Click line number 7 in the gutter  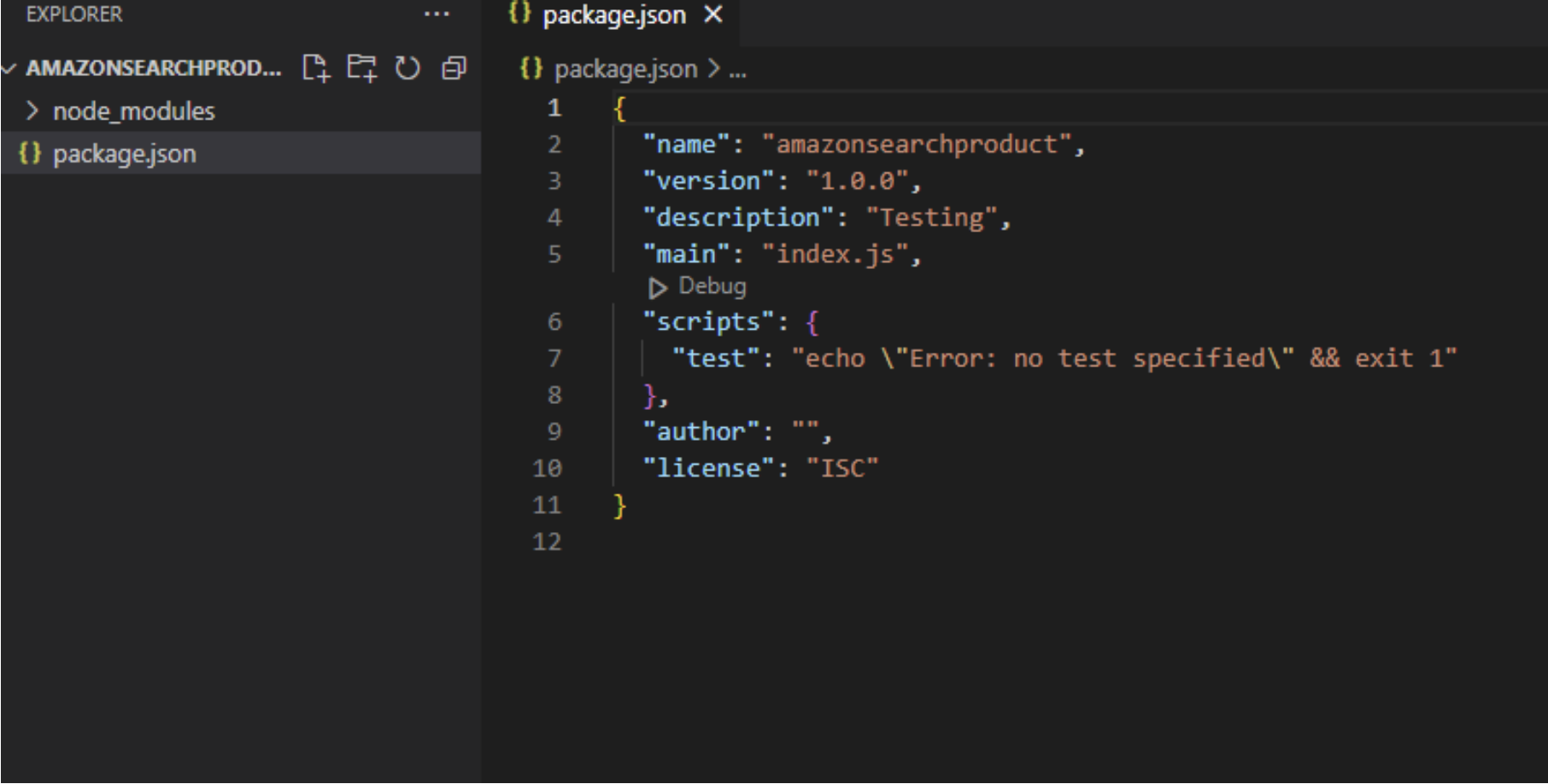tap(554, 358)
